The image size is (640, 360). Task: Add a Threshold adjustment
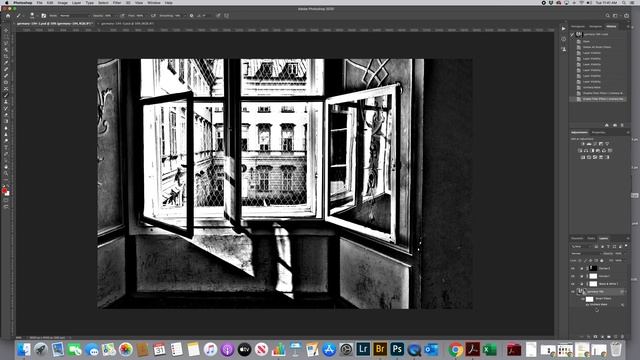[595, 157]
